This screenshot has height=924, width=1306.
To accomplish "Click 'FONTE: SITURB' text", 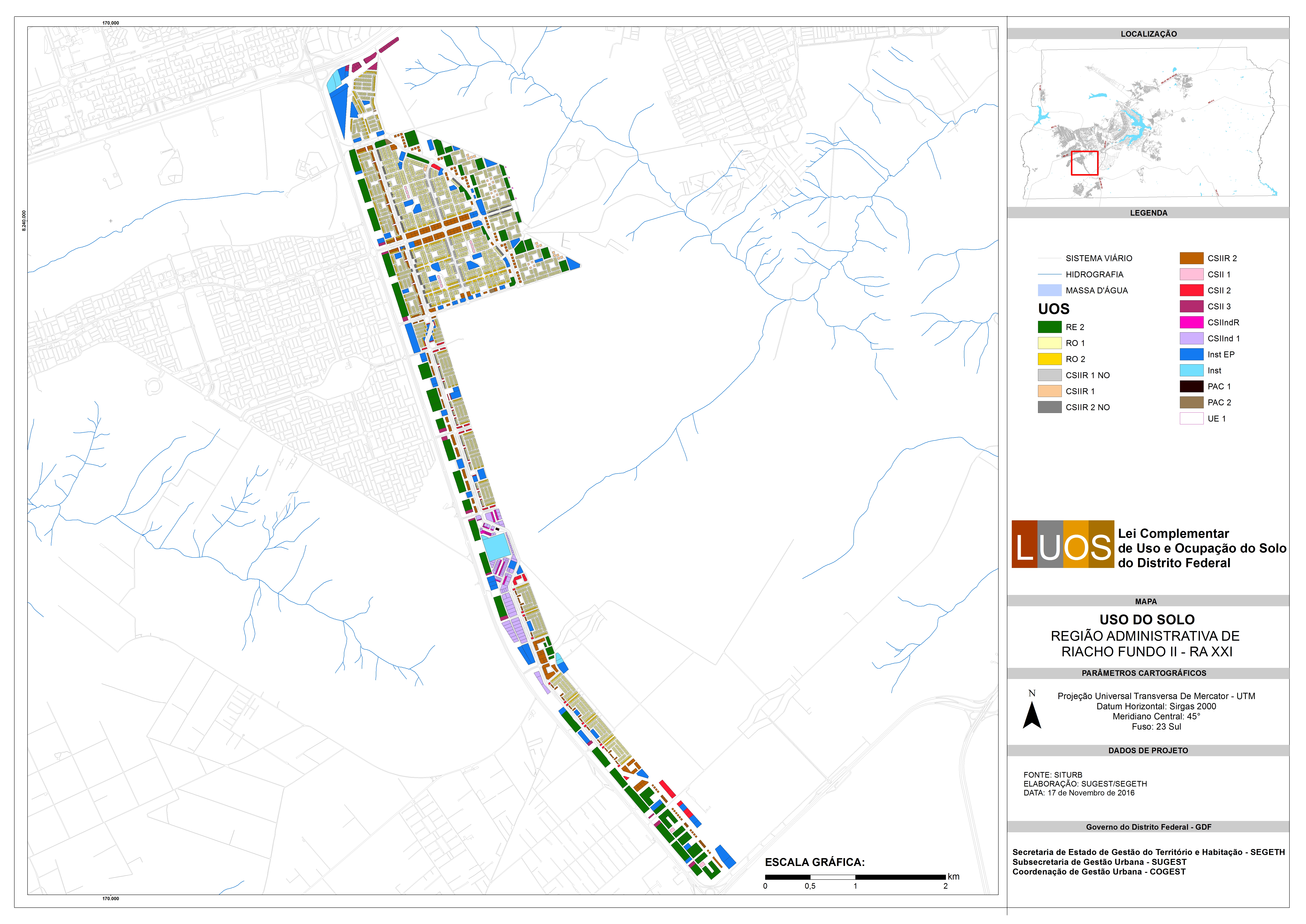I will [1053, 775].
